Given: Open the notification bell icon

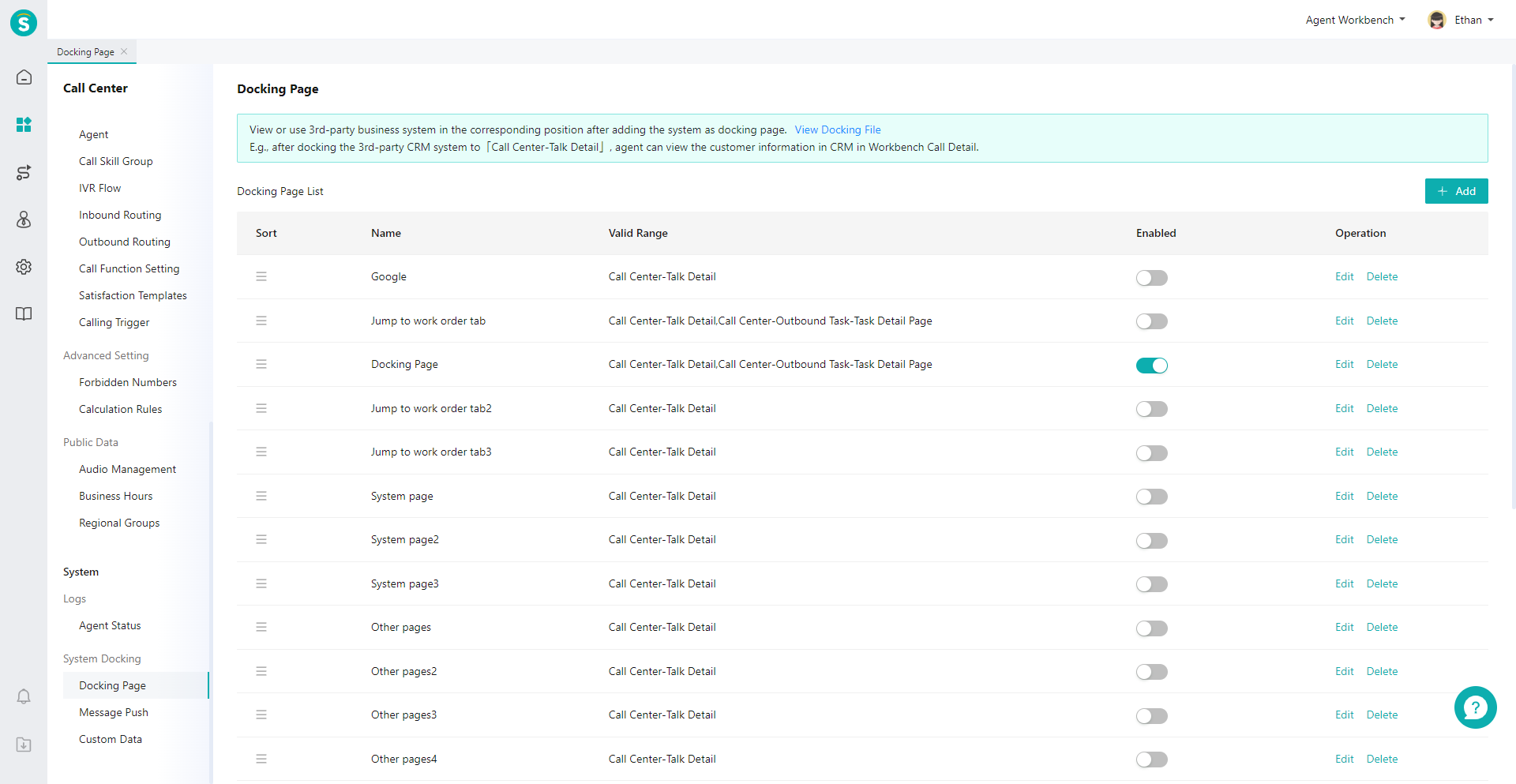Looking at the screenshot, I should click(x=24, y=696).
